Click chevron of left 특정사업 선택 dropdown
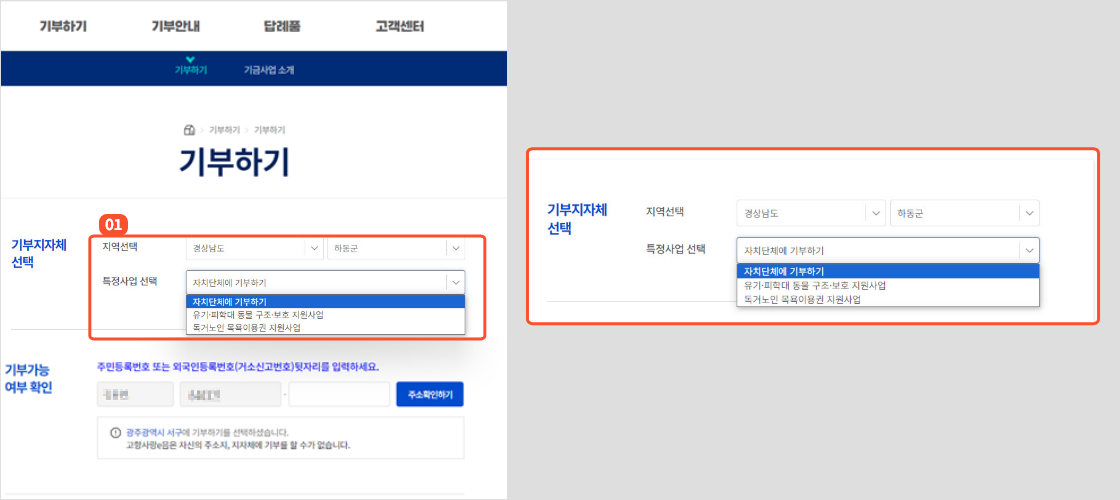Viewport: 1120px width, 500px height. click(456, 282)
